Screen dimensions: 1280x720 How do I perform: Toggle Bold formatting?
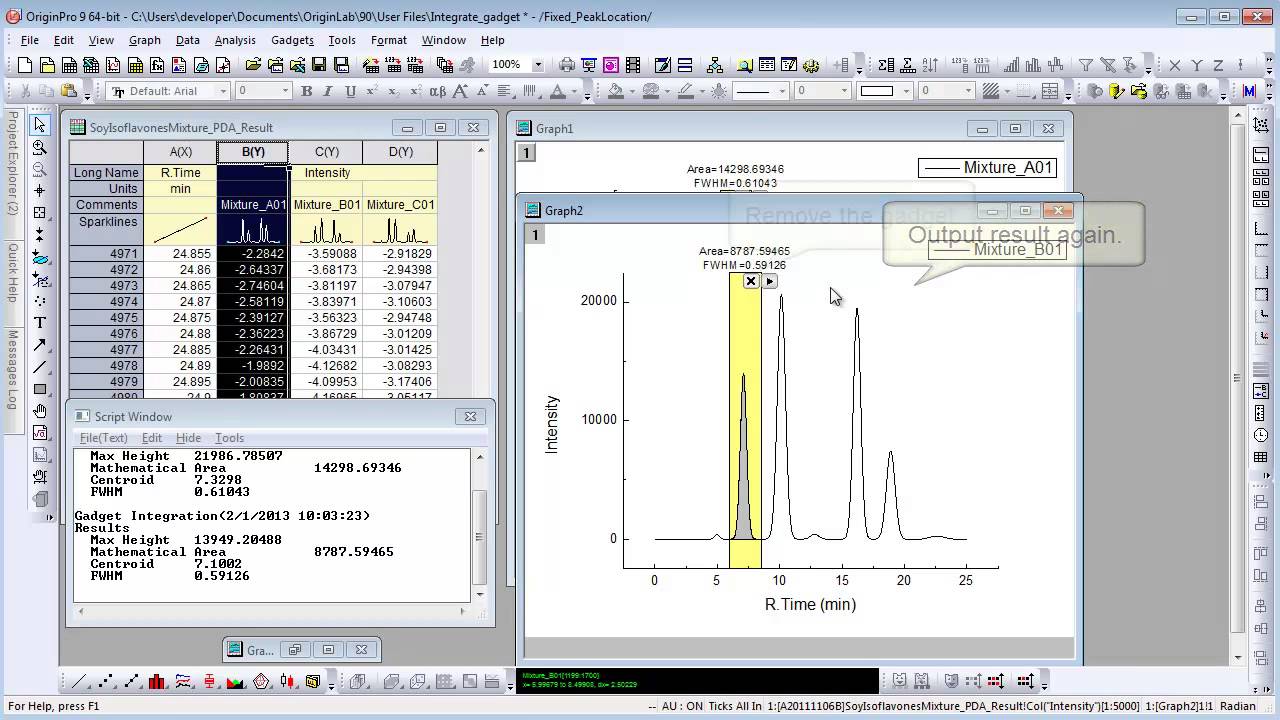tap(306, 91)
